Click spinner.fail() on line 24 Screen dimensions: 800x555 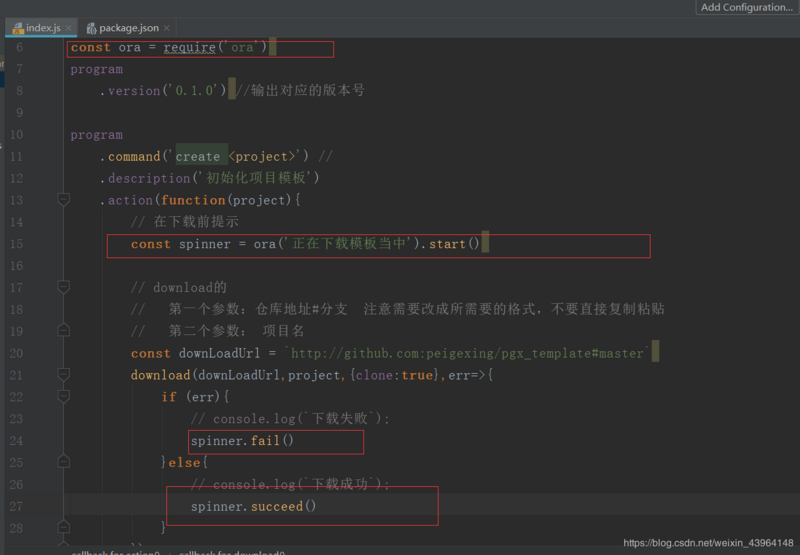[x=242, y=441]
